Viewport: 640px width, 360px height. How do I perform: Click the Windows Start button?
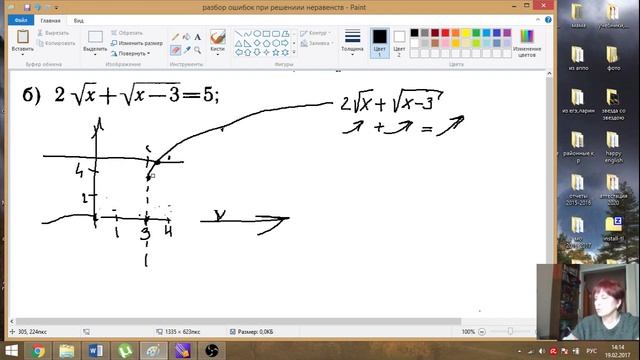(x=11, y=351)
